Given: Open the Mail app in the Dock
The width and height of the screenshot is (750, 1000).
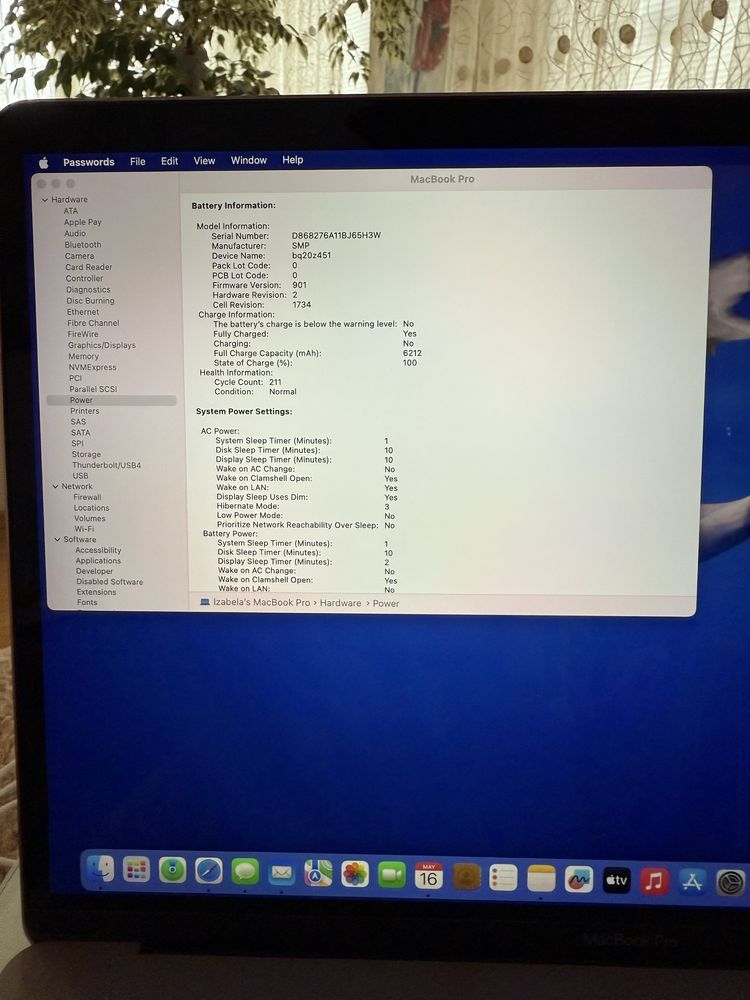Looking at the screenshot, I should coord(281,872).
